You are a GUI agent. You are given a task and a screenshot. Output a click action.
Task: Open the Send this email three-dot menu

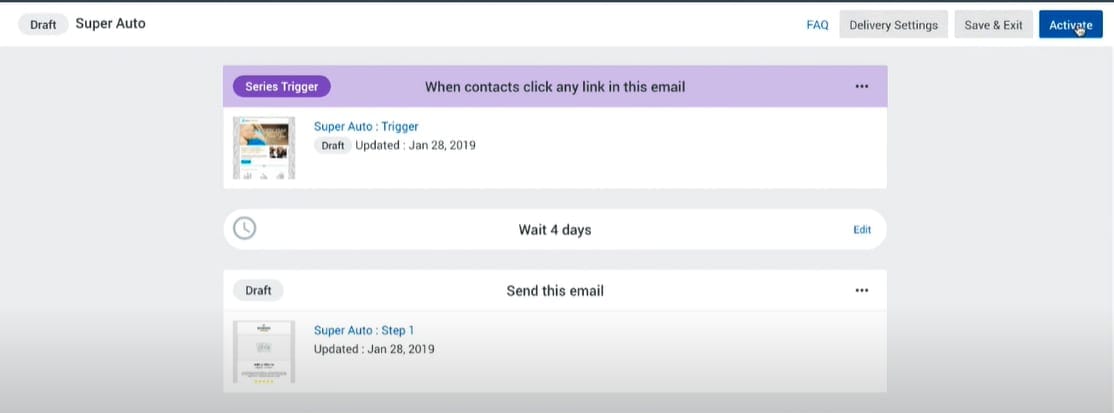[x=862, y=290]
